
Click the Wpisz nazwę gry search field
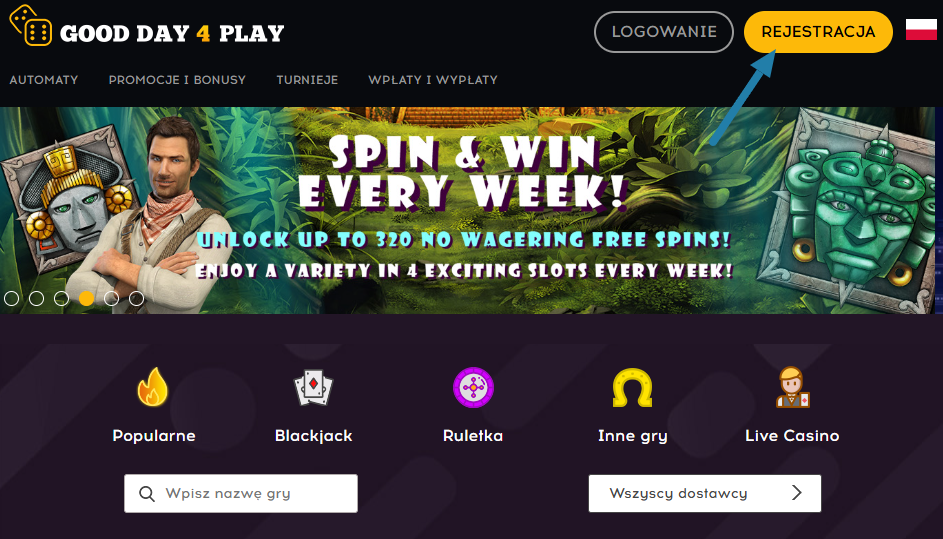[x=241, y=493]
